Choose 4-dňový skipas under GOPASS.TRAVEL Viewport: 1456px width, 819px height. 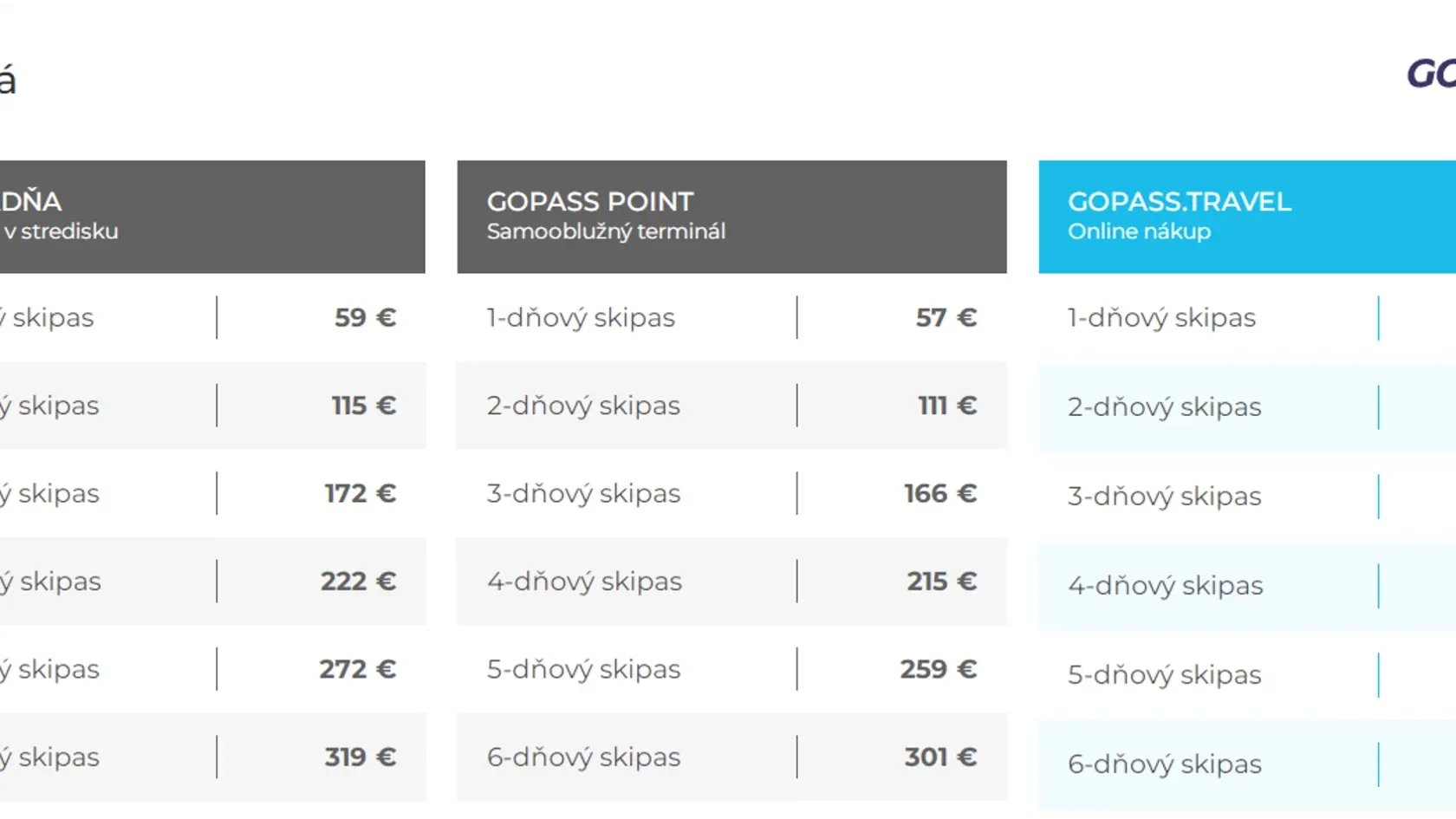1165,585
